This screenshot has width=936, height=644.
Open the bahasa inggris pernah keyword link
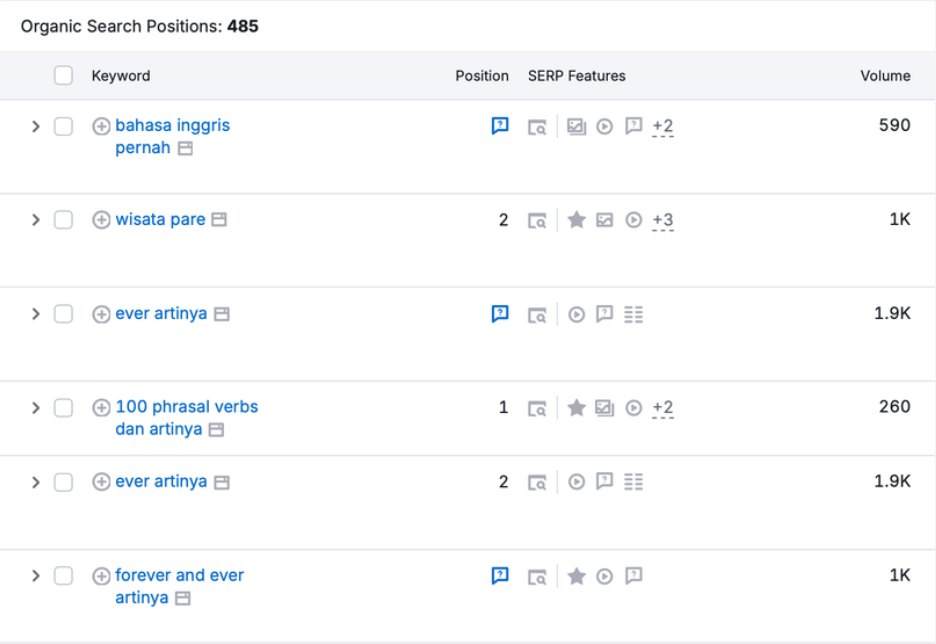pos(173,136)
